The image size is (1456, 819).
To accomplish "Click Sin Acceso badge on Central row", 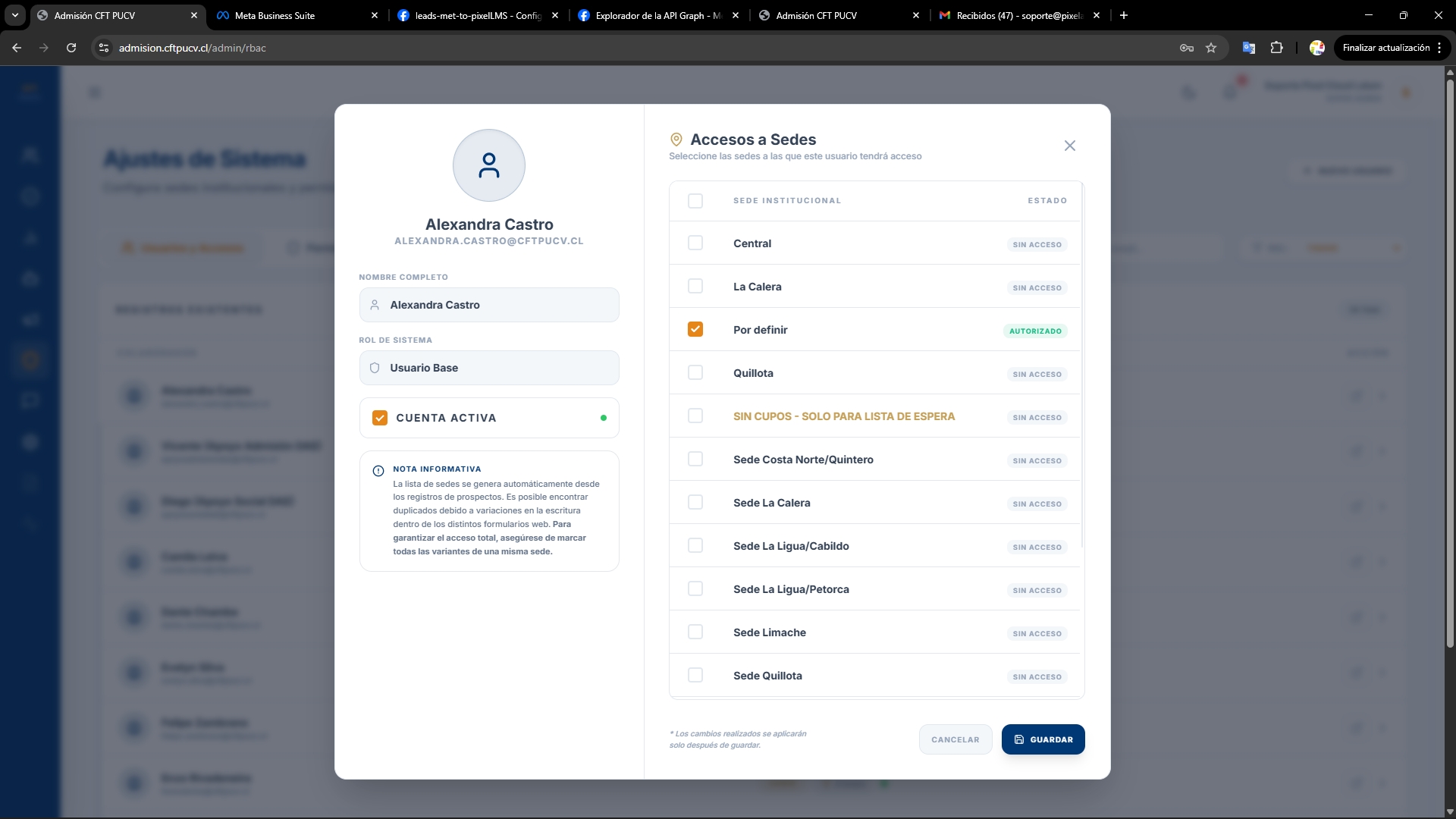I will pyautogui.click(x=1037, y=244).
